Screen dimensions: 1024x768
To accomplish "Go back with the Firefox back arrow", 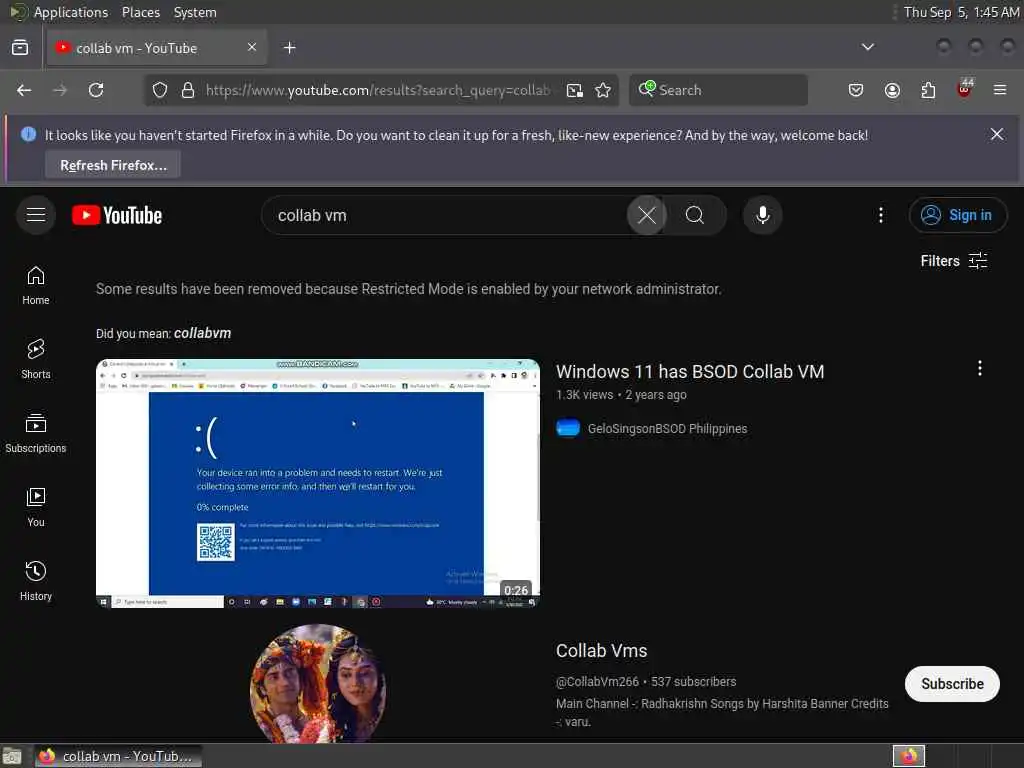I will point(24,90).
